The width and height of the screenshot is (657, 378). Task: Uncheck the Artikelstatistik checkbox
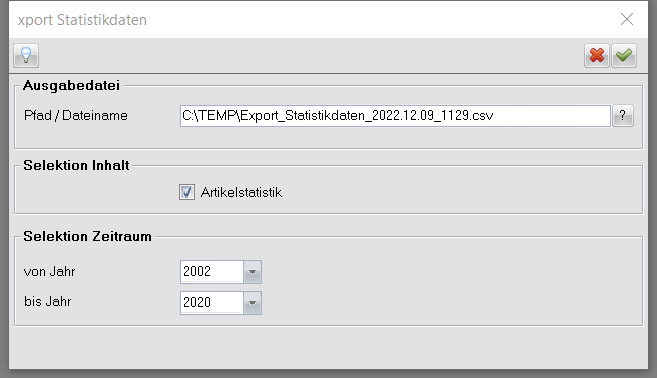(x=187, y=192)
